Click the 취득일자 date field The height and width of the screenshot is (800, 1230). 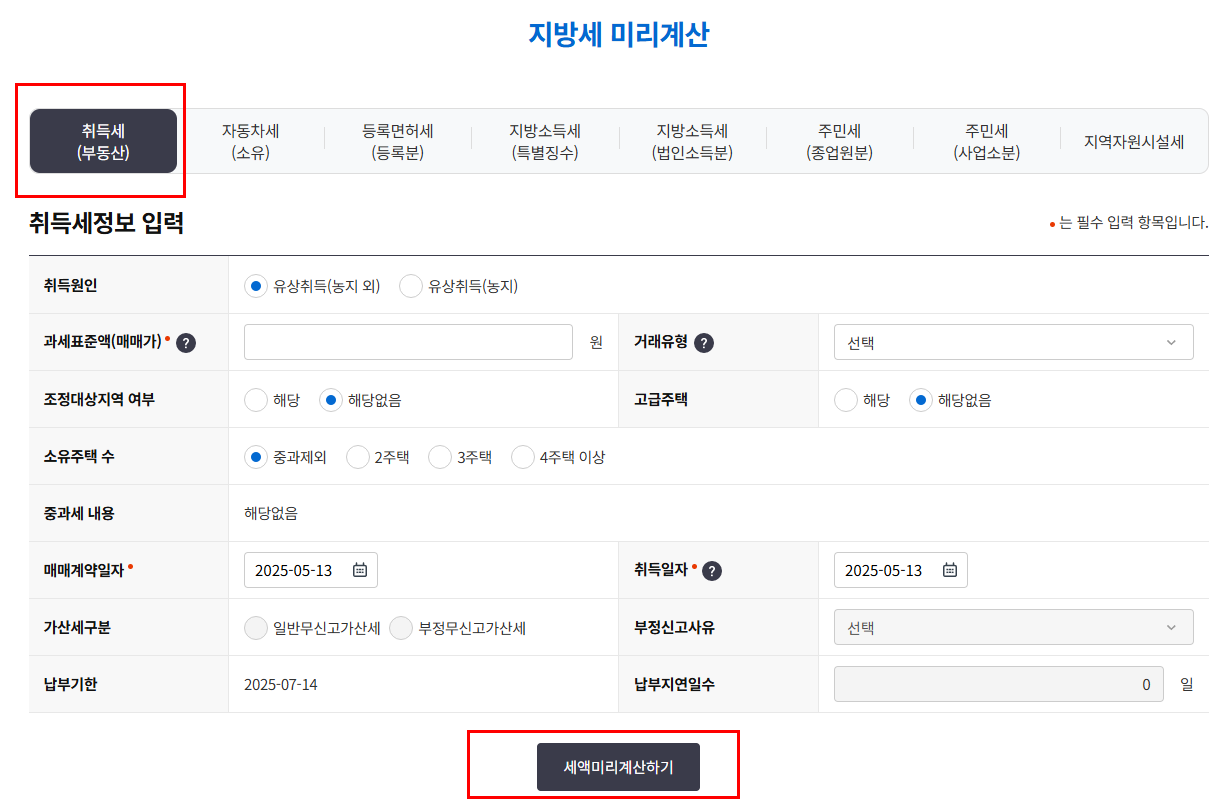tap(901, 570)
